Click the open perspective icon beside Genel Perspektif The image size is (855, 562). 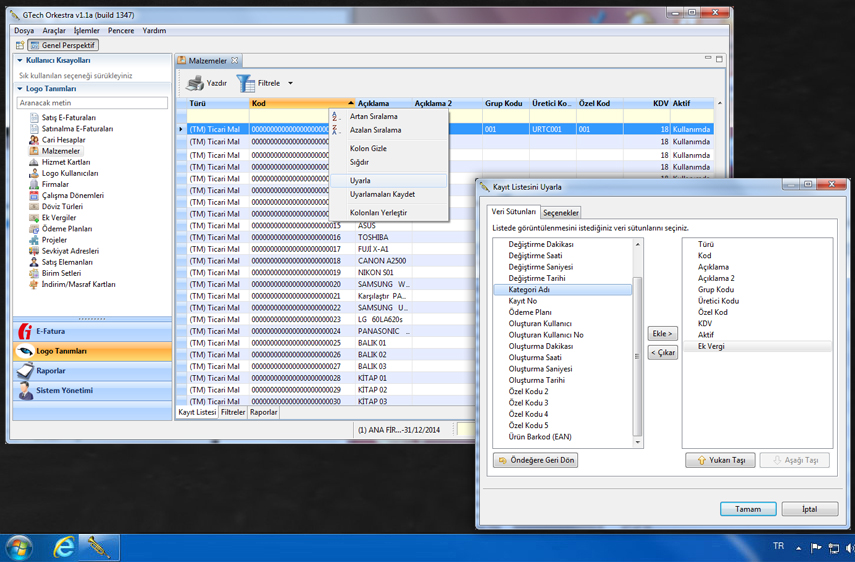click(x=19, y=45)
